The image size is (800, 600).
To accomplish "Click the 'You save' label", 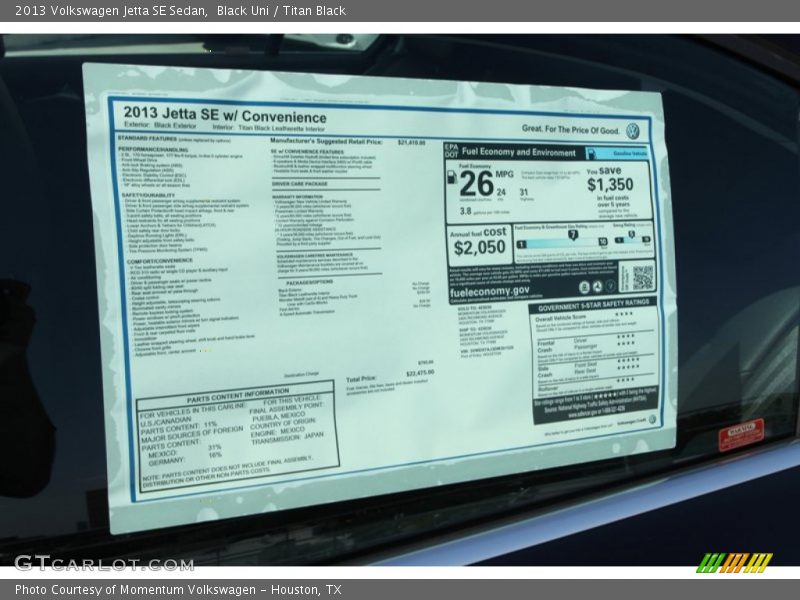I will click(x=604, y=171).
